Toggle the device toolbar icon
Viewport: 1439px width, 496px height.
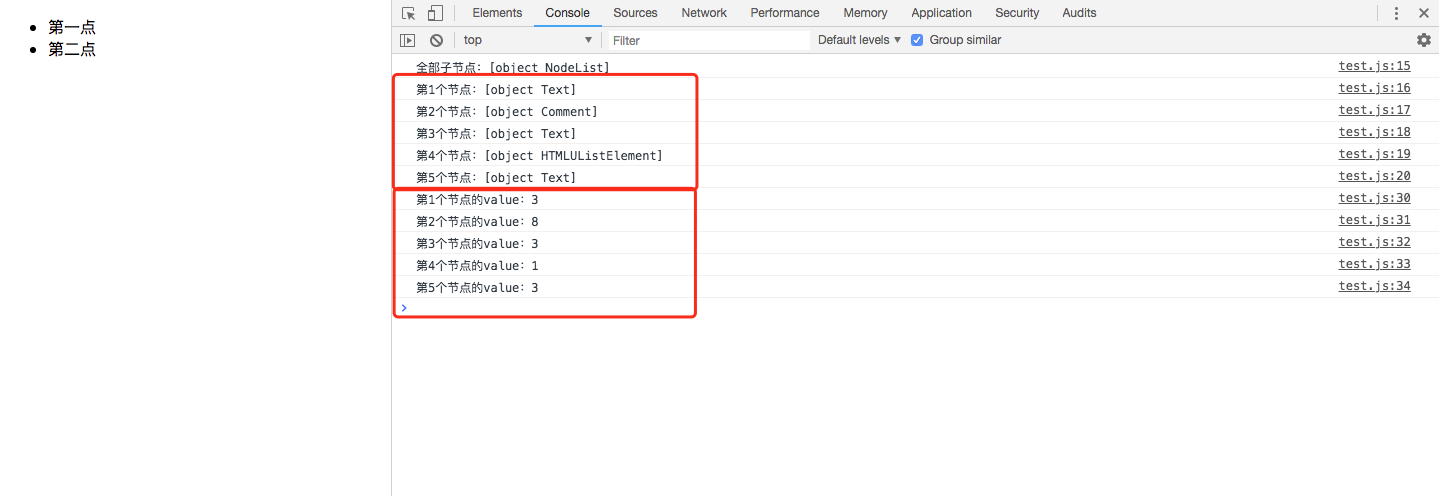[x=435, y=13]
